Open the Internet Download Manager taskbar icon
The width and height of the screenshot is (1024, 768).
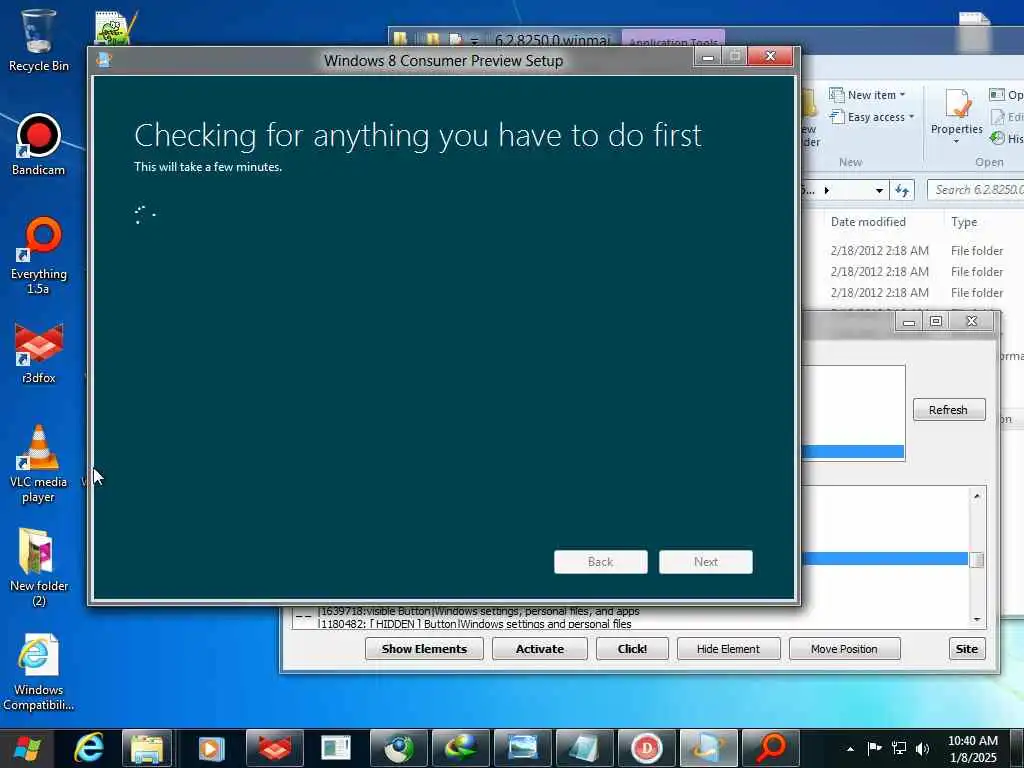pos(461,748)
